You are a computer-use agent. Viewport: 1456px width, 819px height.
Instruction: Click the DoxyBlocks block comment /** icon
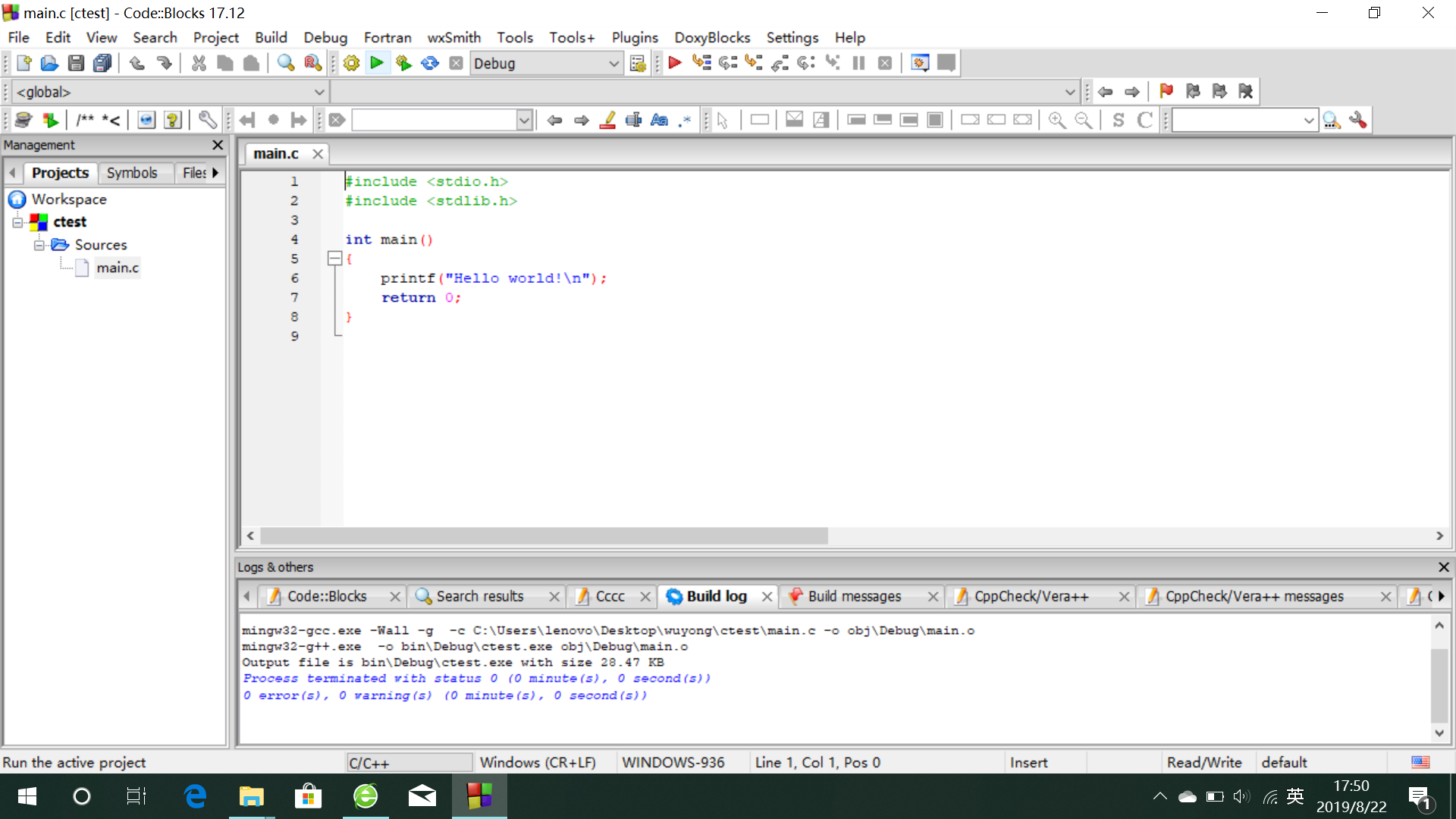85,120
